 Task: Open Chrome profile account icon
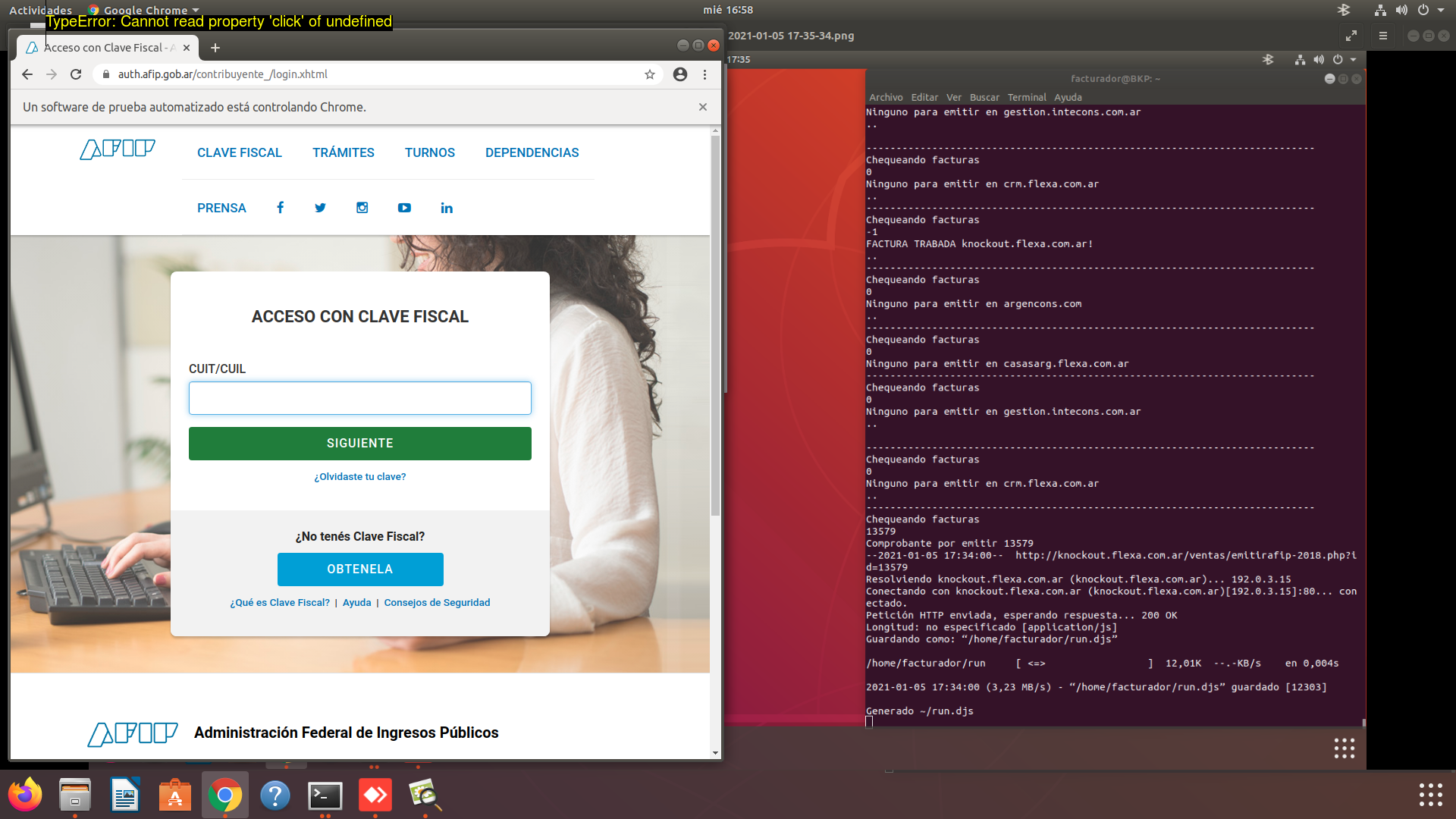point(680,74)
